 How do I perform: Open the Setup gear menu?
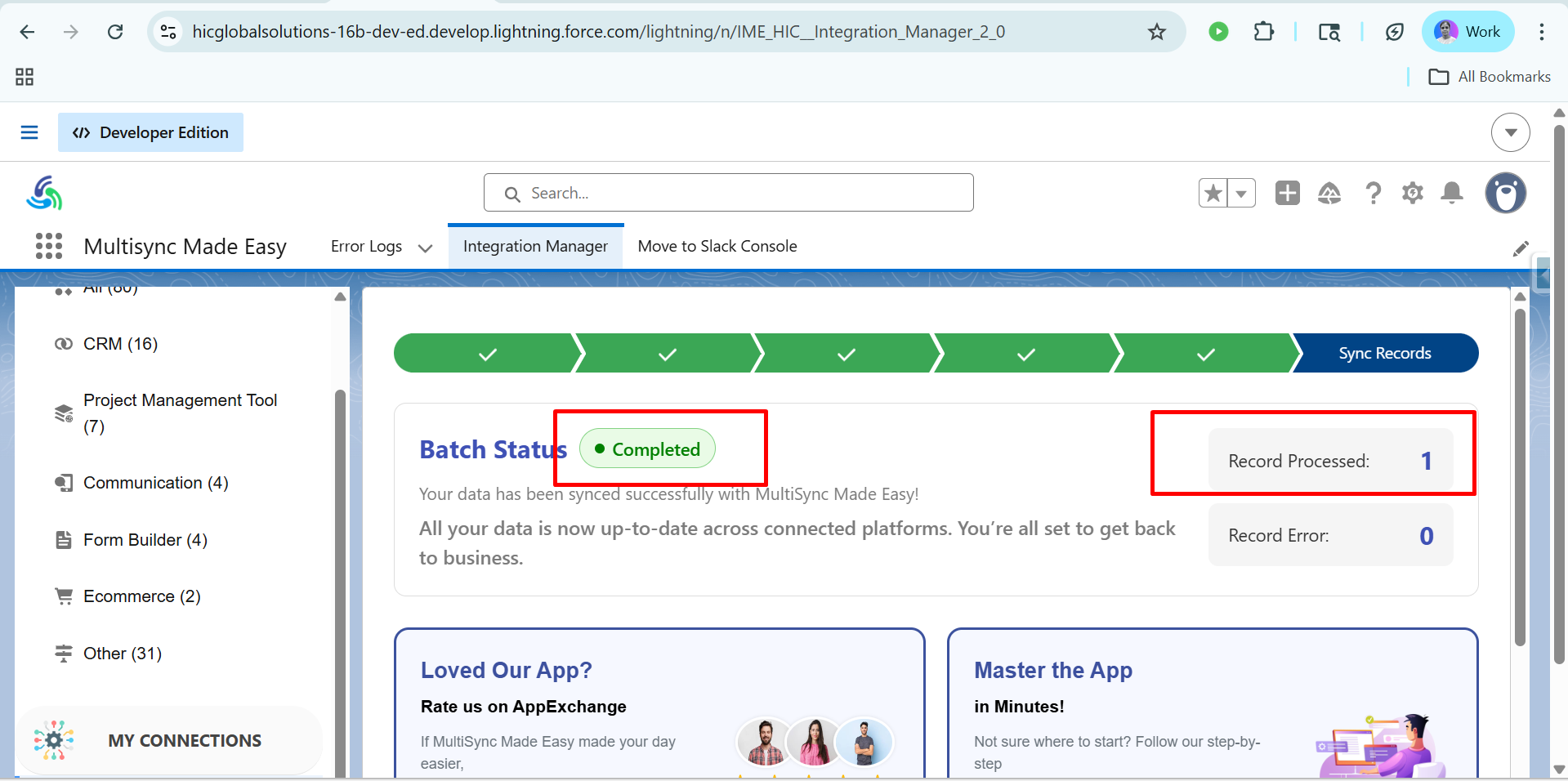pyautogui.click(x=1413, y=193)
